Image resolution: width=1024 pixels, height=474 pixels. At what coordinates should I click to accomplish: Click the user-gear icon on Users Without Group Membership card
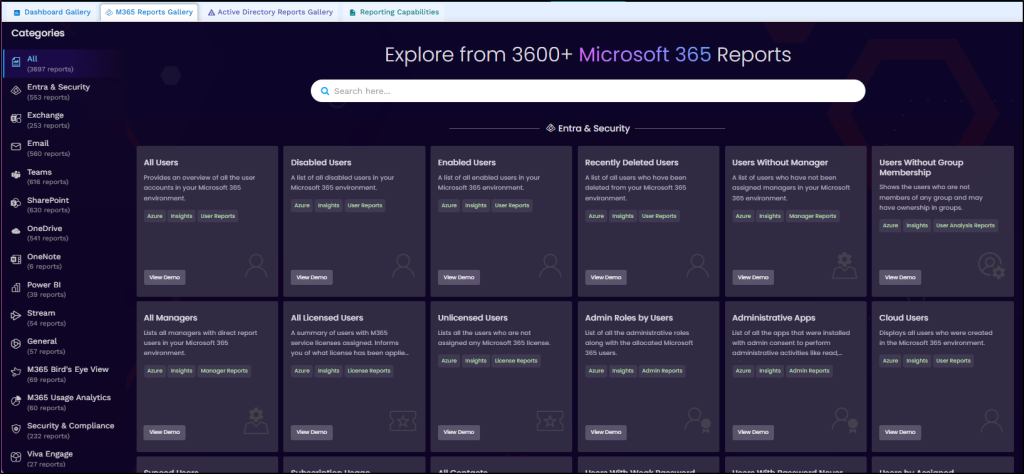click(x=991, y=266)
